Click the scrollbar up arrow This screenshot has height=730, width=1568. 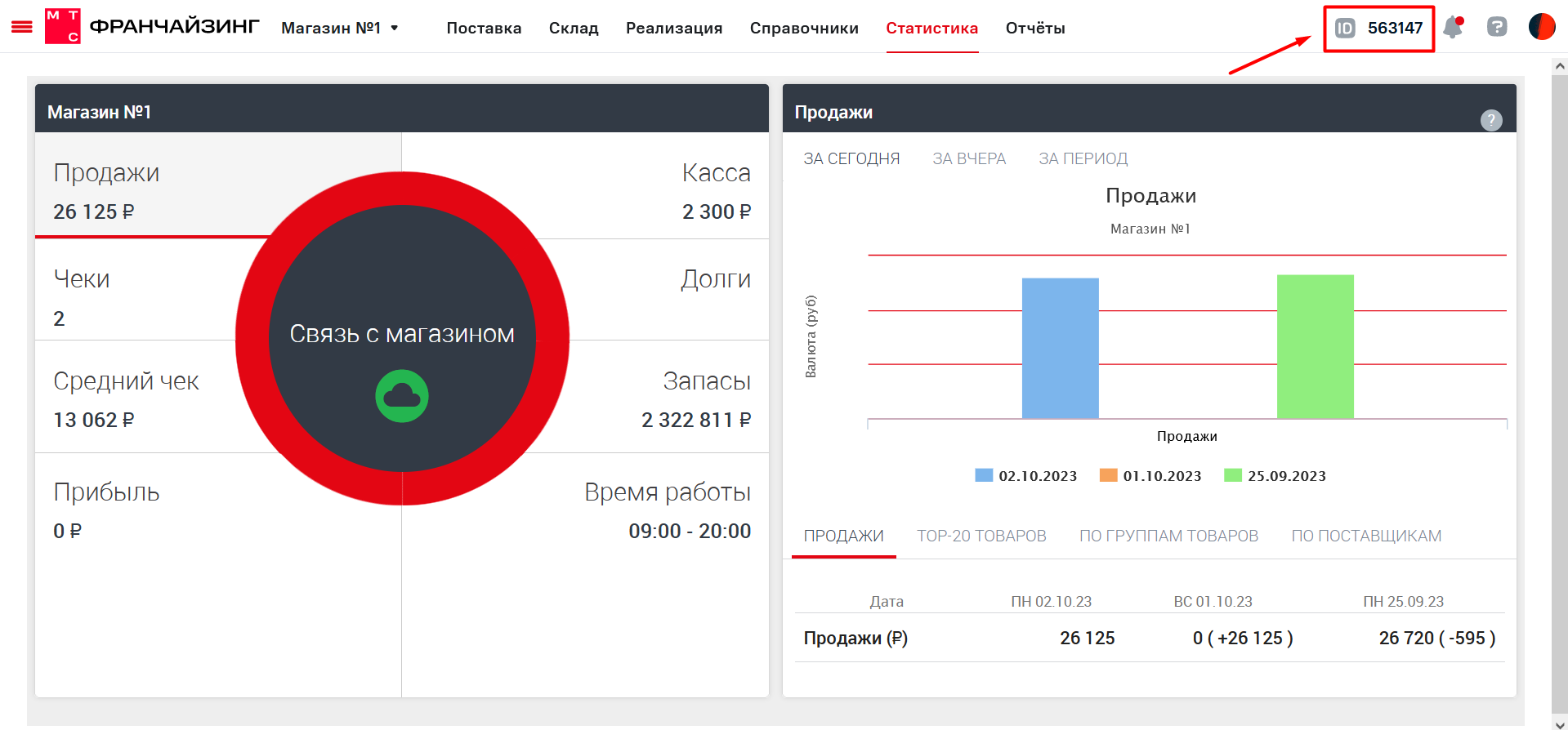(x=1561, y=66)
